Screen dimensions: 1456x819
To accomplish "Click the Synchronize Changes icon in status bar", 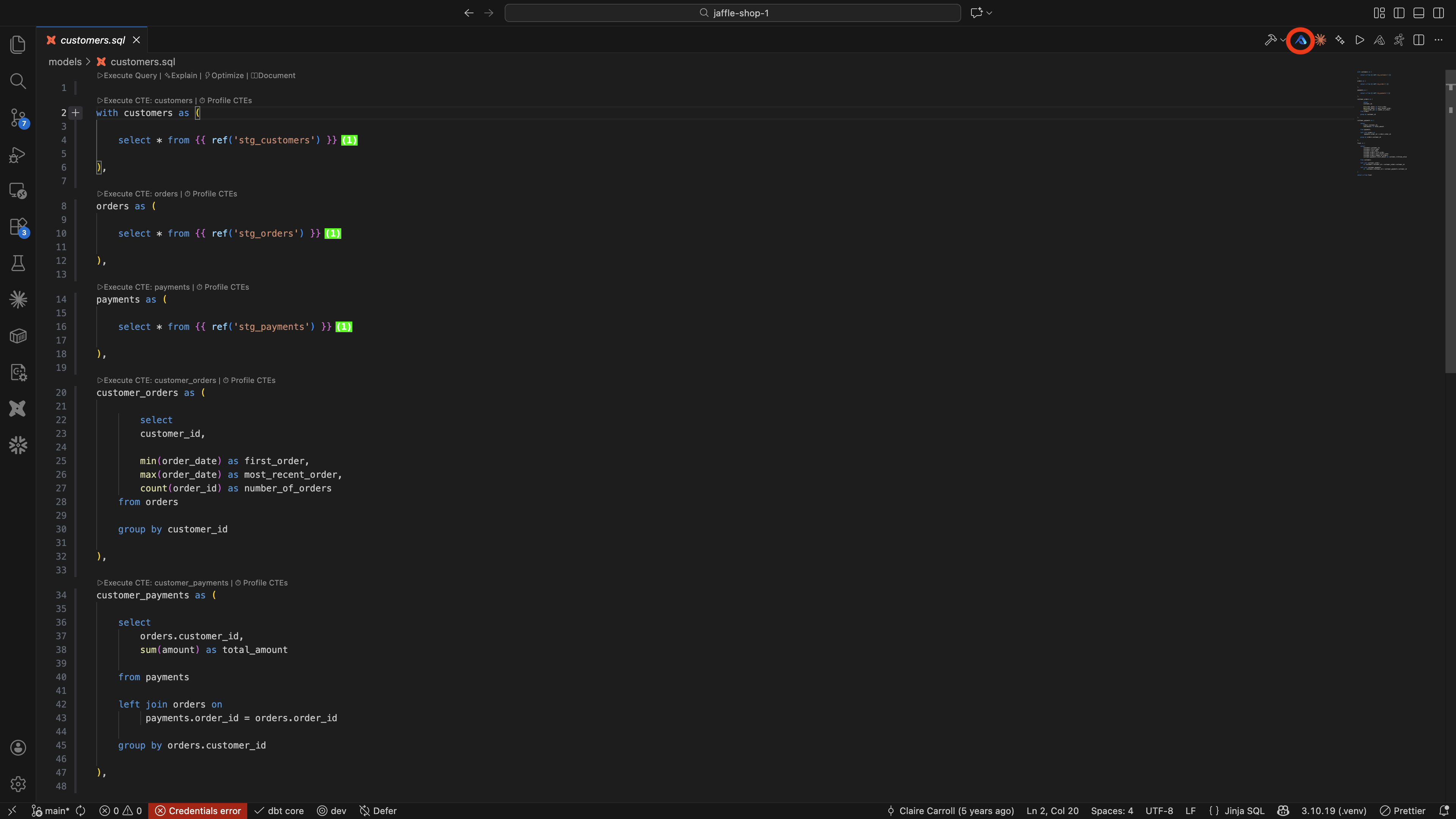I will click(x=81, y=811).
